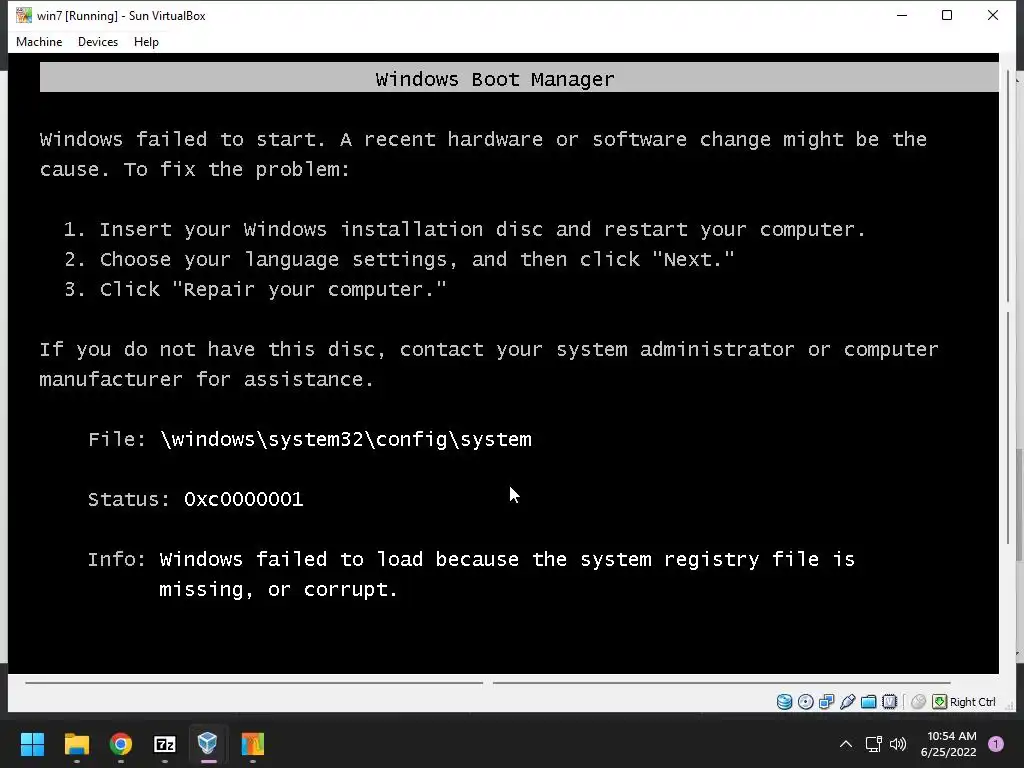Click the virtualization (V chip) indicator icon
This screenshot has height=768, width=1024.
click(889, 701)
